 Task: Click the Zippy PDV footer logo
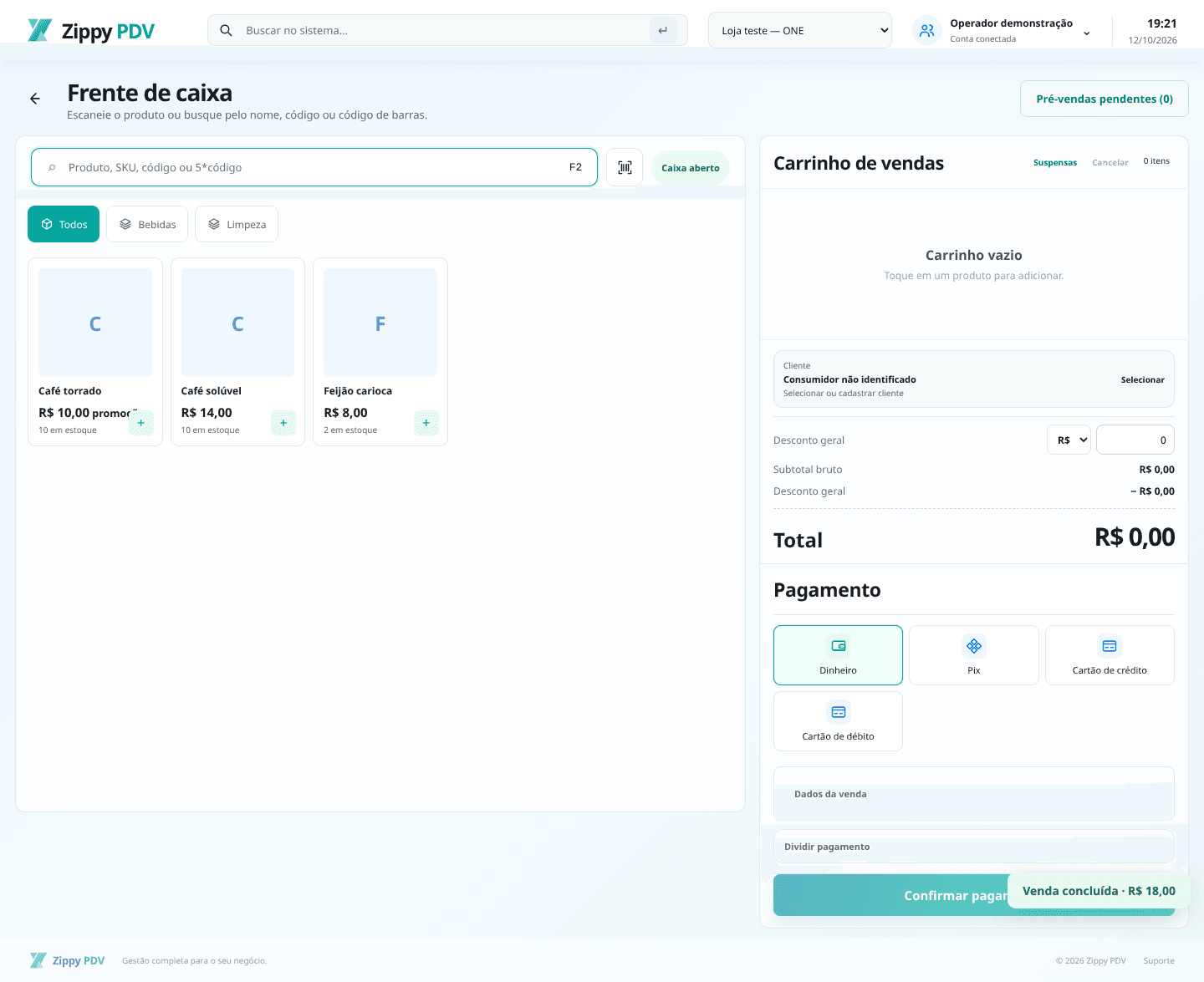click(x=67, y=960)
